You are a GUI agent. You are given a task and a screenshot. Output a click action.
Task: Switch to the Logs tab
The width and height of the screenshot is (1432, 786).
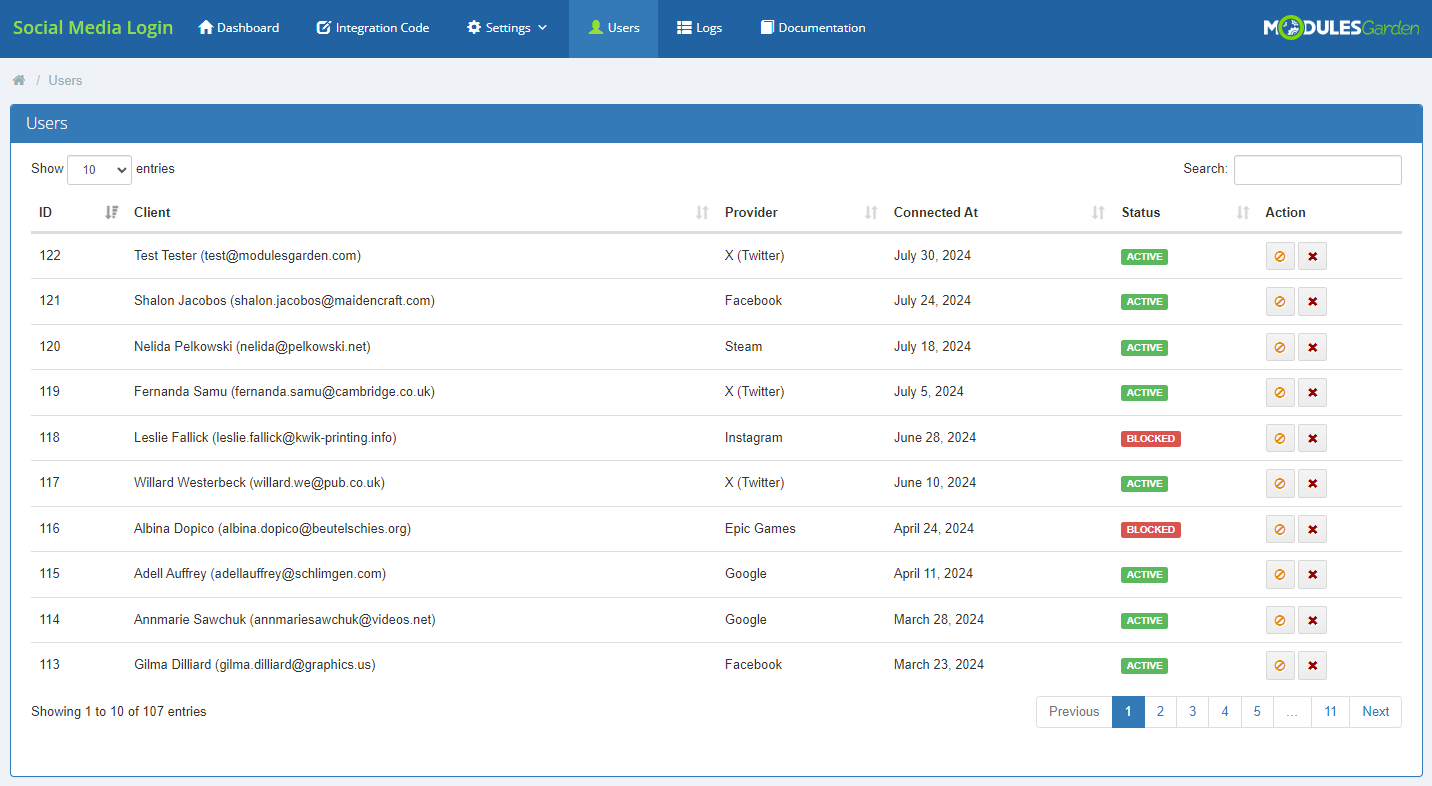[x=699, y=27]
